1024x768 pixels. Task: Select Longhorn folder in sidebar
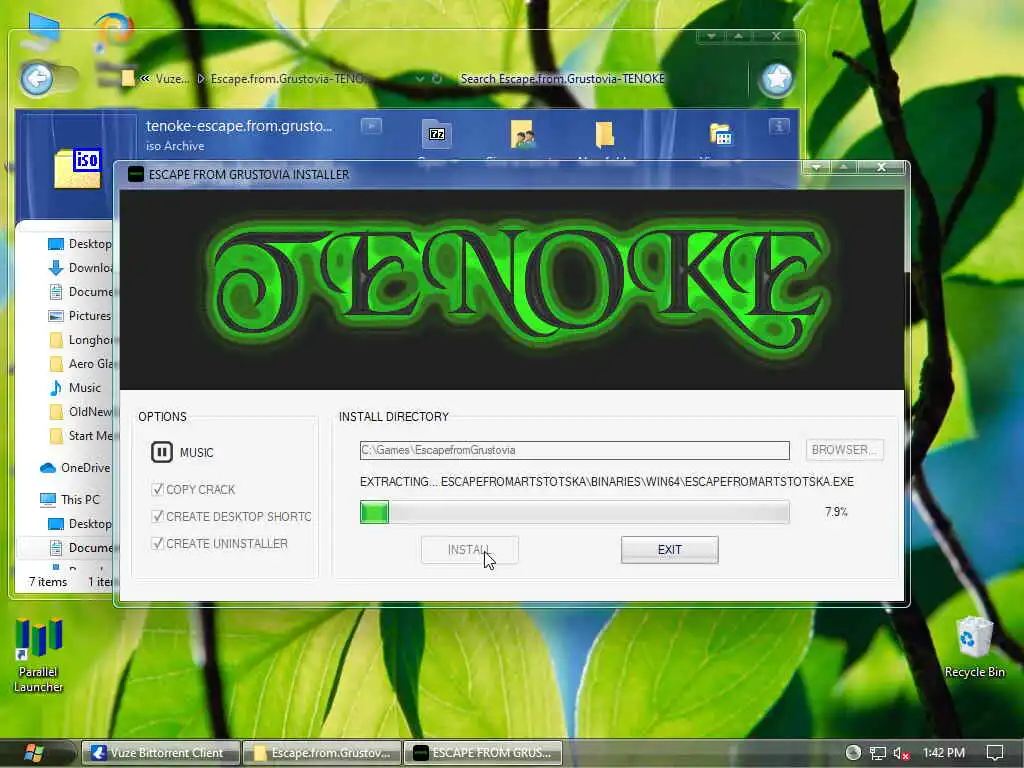click(80, 340)
